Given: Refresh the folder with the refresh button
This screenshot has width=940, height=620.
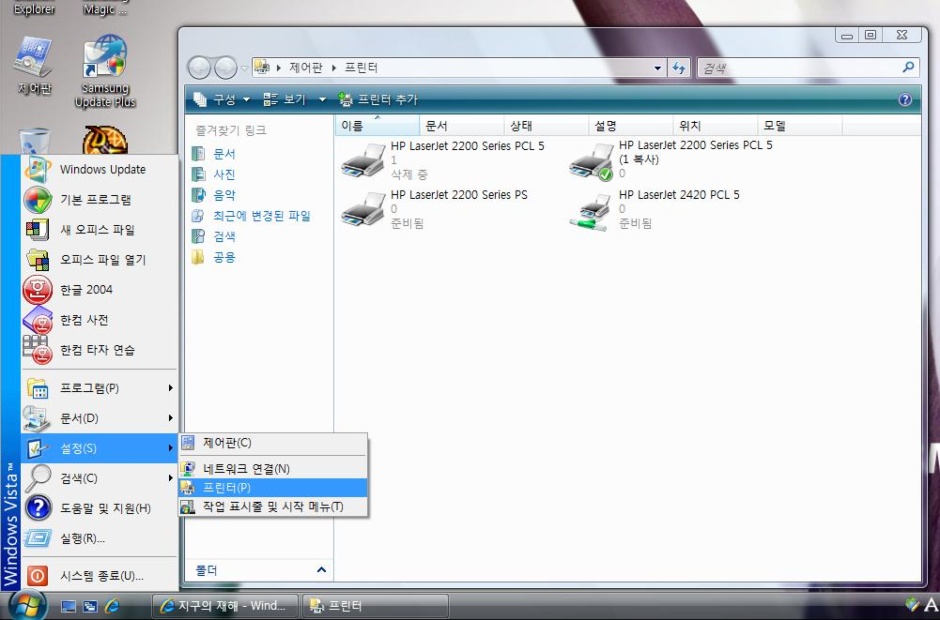Looking at the screenshot, I should coord(679,68).
